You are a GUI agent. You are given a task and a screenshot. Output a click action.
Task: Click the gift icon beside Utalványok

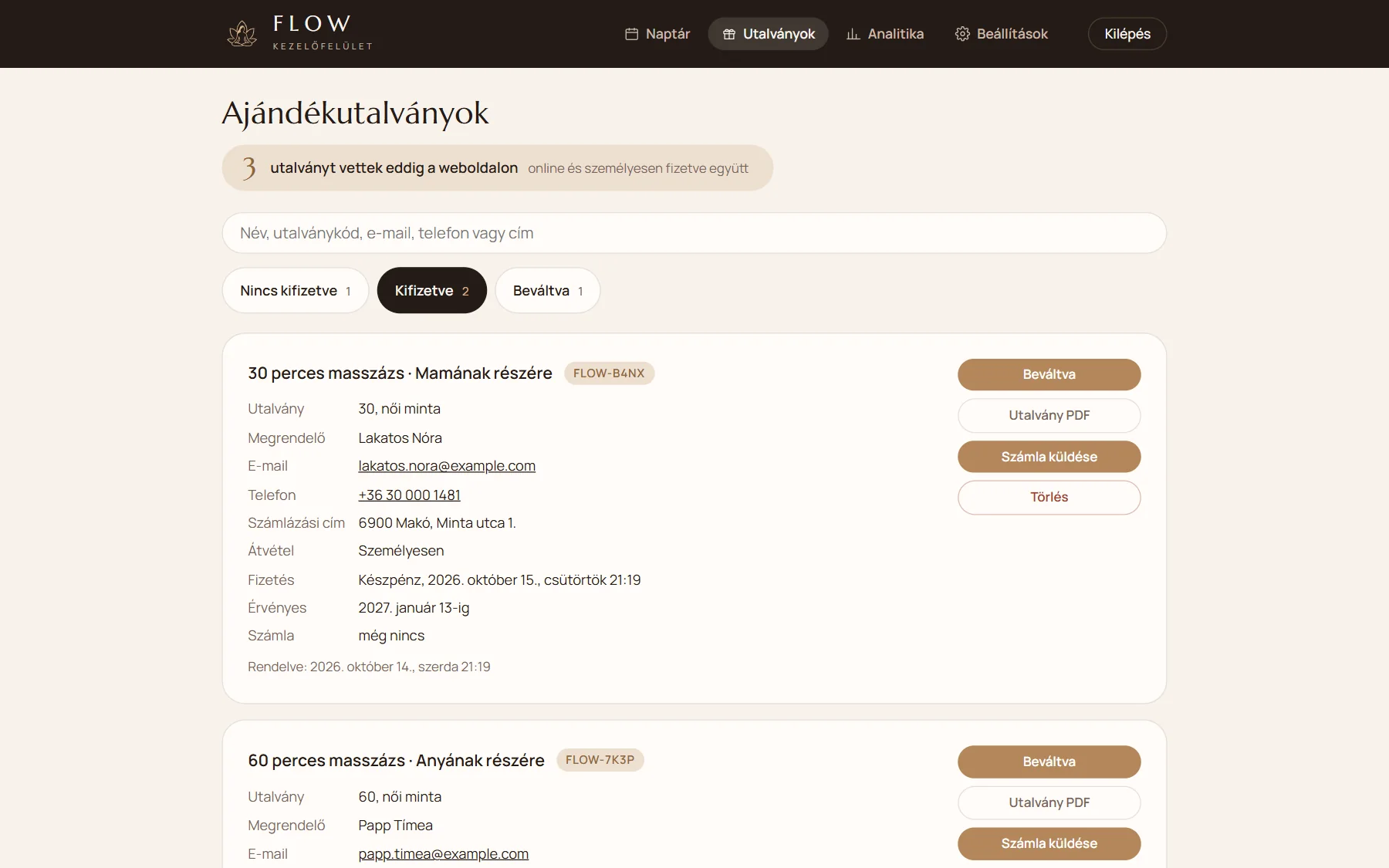[x=728, y=34]
